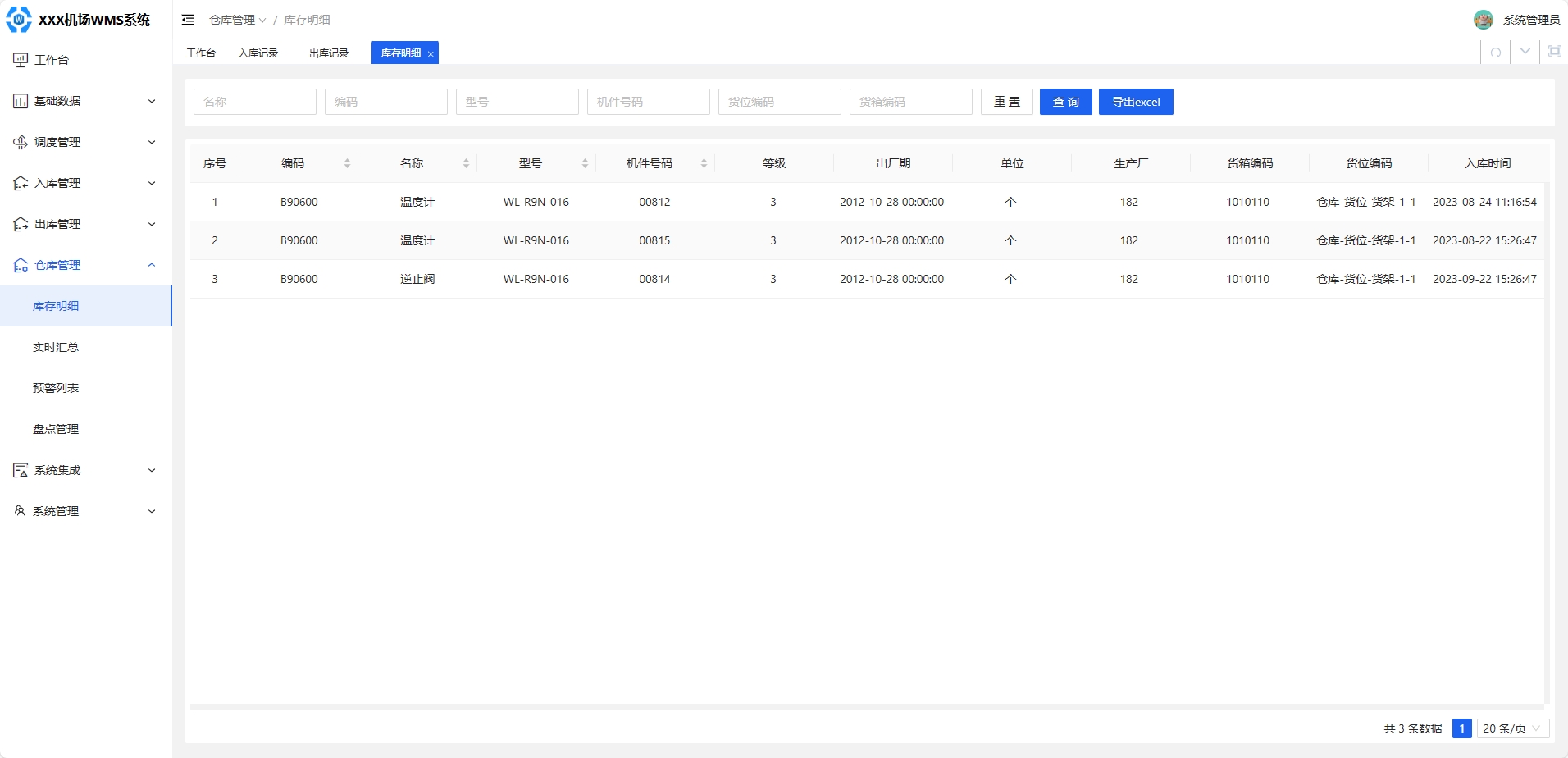Open the tab options down-arrow
This screenshot has width=1568, height=758.
[x=1525, y=52]
